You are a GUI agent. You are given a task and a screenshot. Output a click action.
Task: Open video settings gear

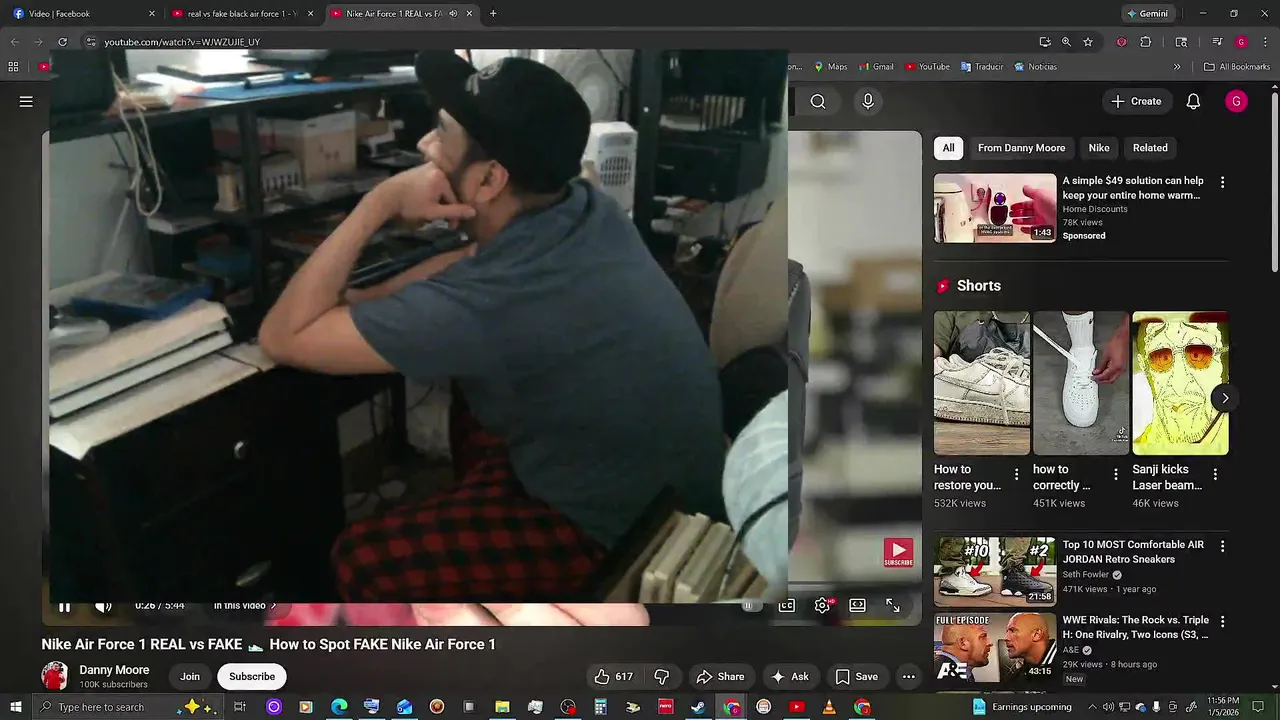click(x=822, y=605)
